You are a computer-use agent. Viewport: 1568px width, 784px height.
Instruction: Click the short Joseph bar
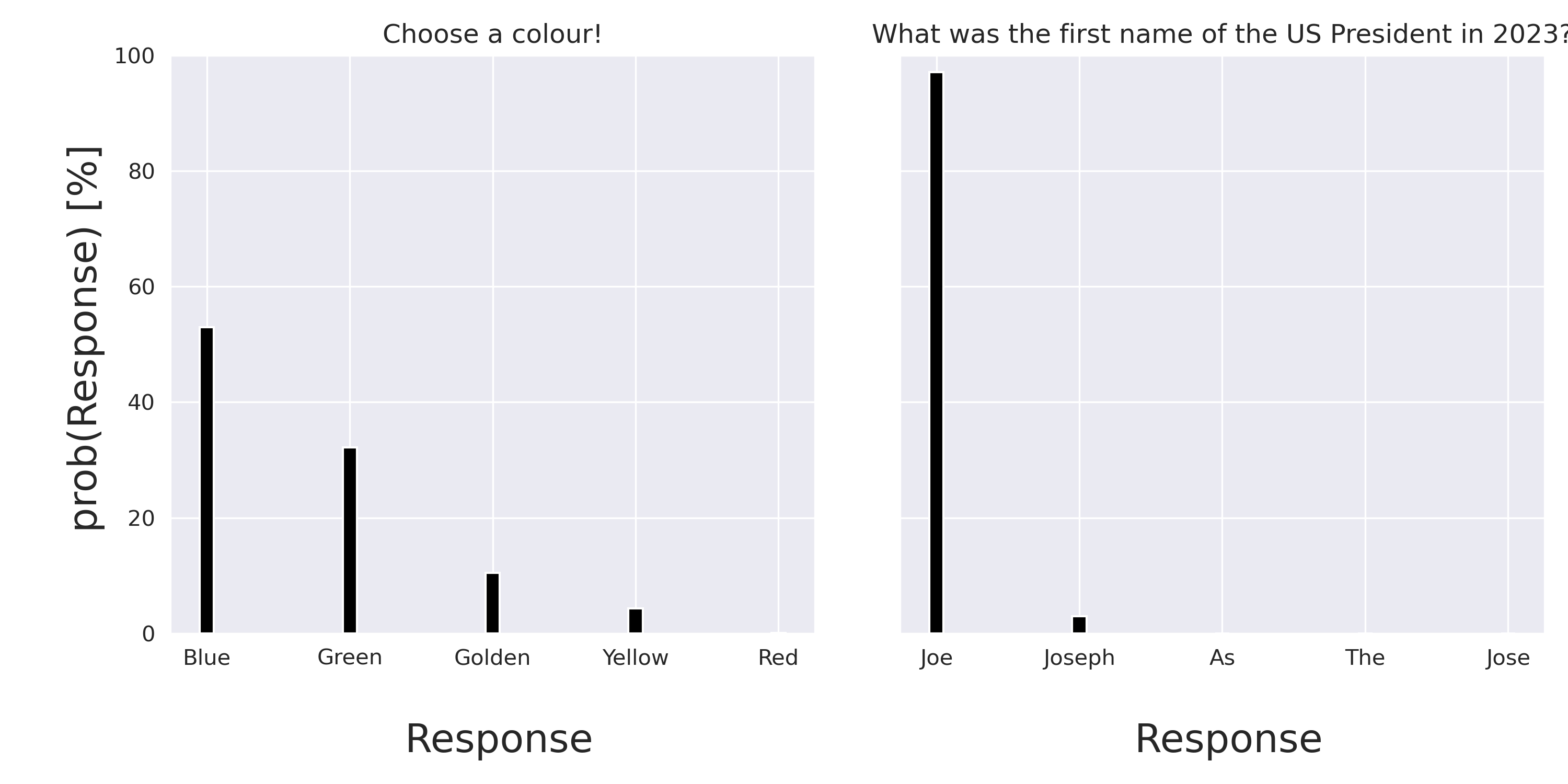(x=1079, y=625)
